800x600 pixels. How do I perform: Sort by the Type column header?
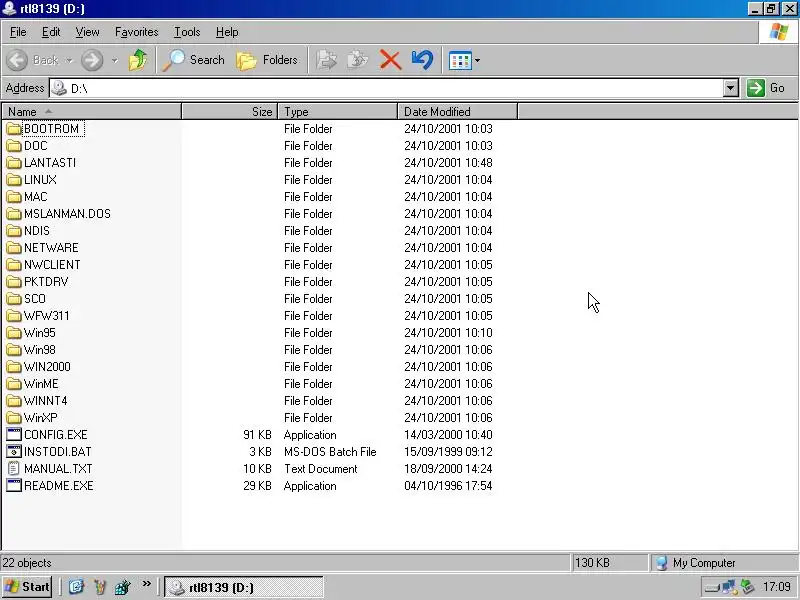tap(338, 111)
